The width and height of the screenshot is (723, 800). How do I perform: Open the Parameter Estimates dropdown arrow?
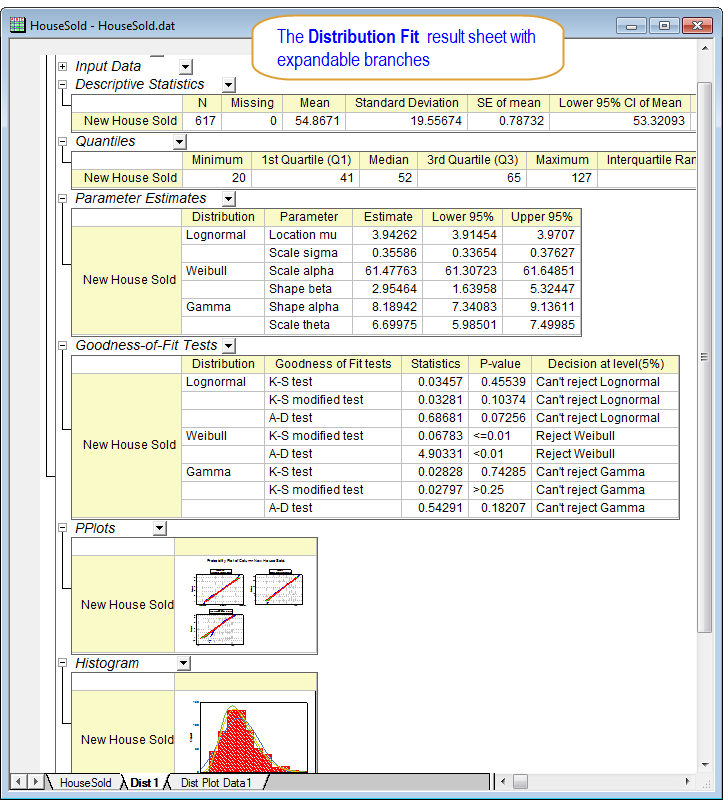[x=229, y=199]
